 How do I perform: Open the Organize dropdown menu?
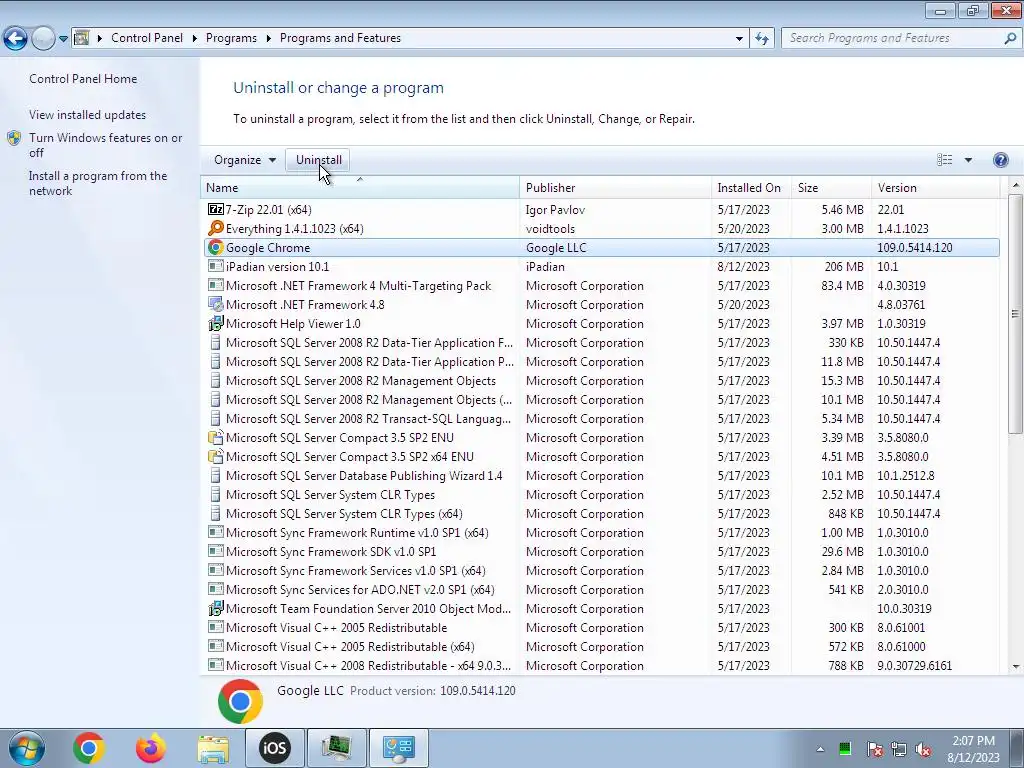(x=245, y=160)
